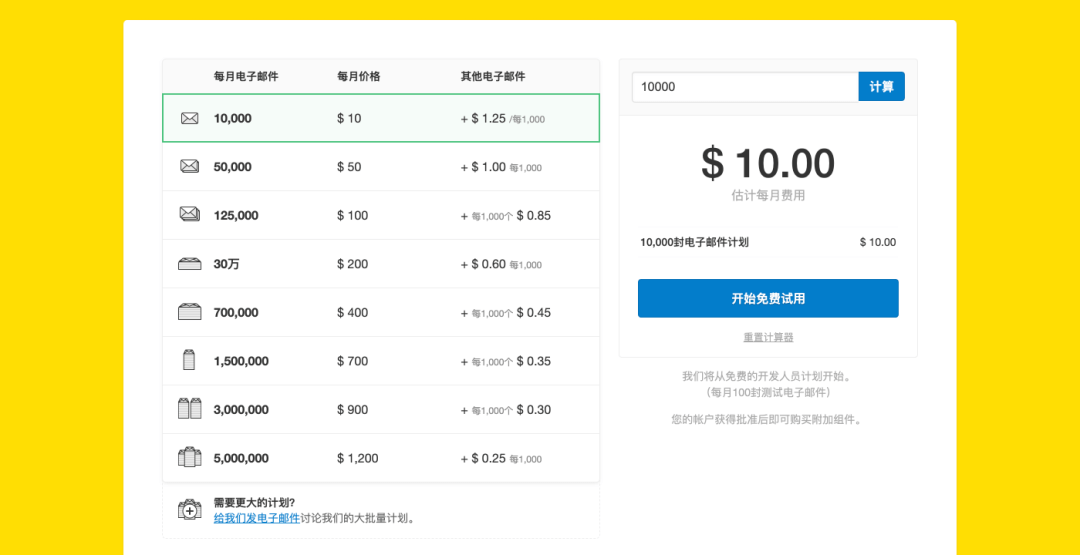Image resolution: width=1080 pixels, height=555 pixels.
Task: Click the mail pile icon for 700,000 plan
Action: point(189,312)
